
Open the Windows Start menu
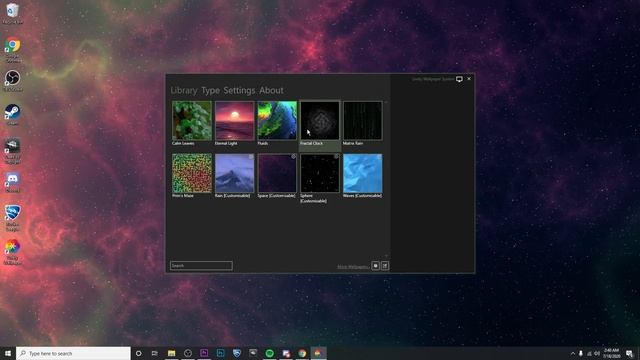point(8,353)
